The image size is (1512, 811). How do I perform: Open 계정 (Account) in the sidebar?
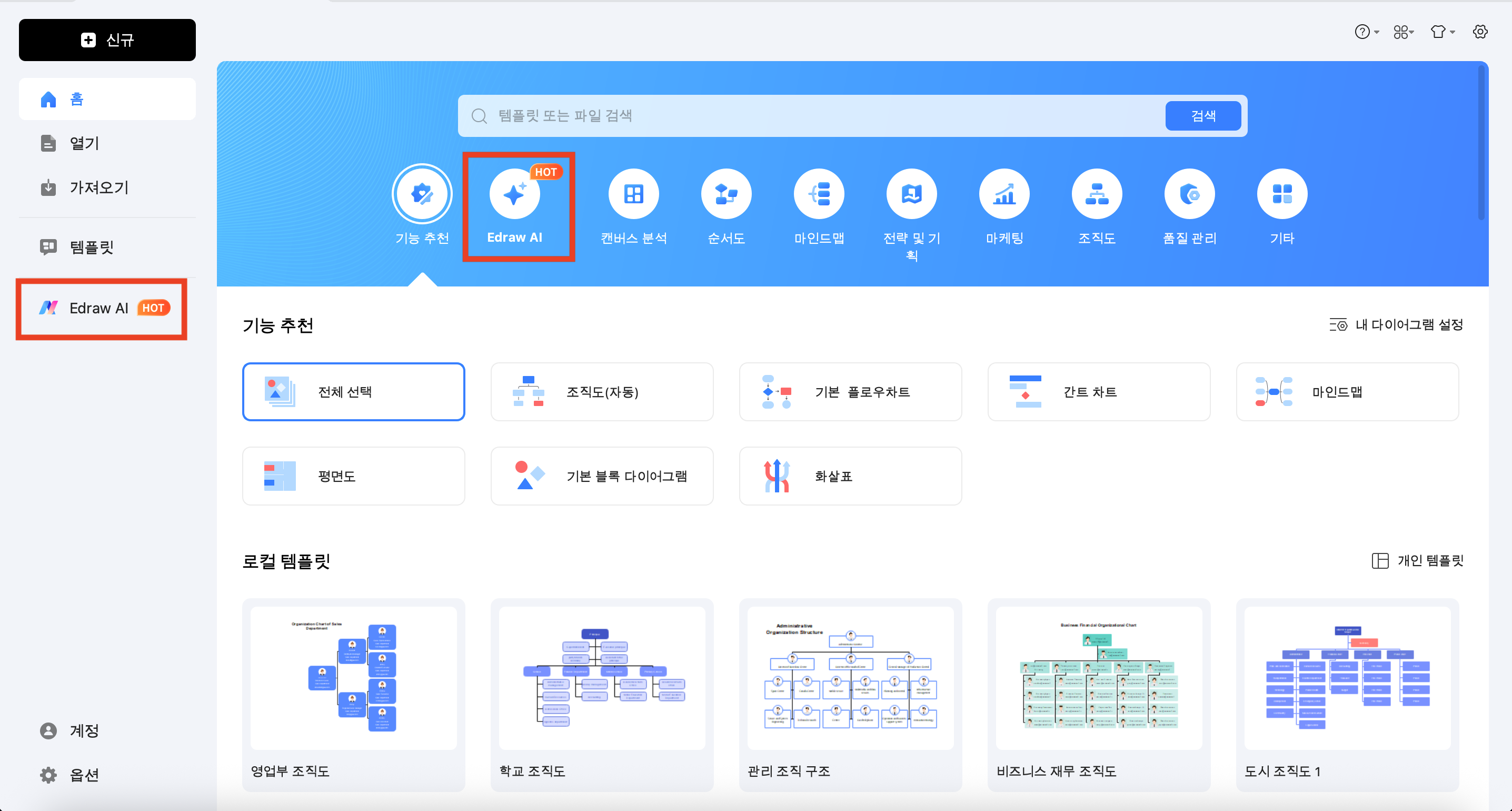tap(107, 731)
